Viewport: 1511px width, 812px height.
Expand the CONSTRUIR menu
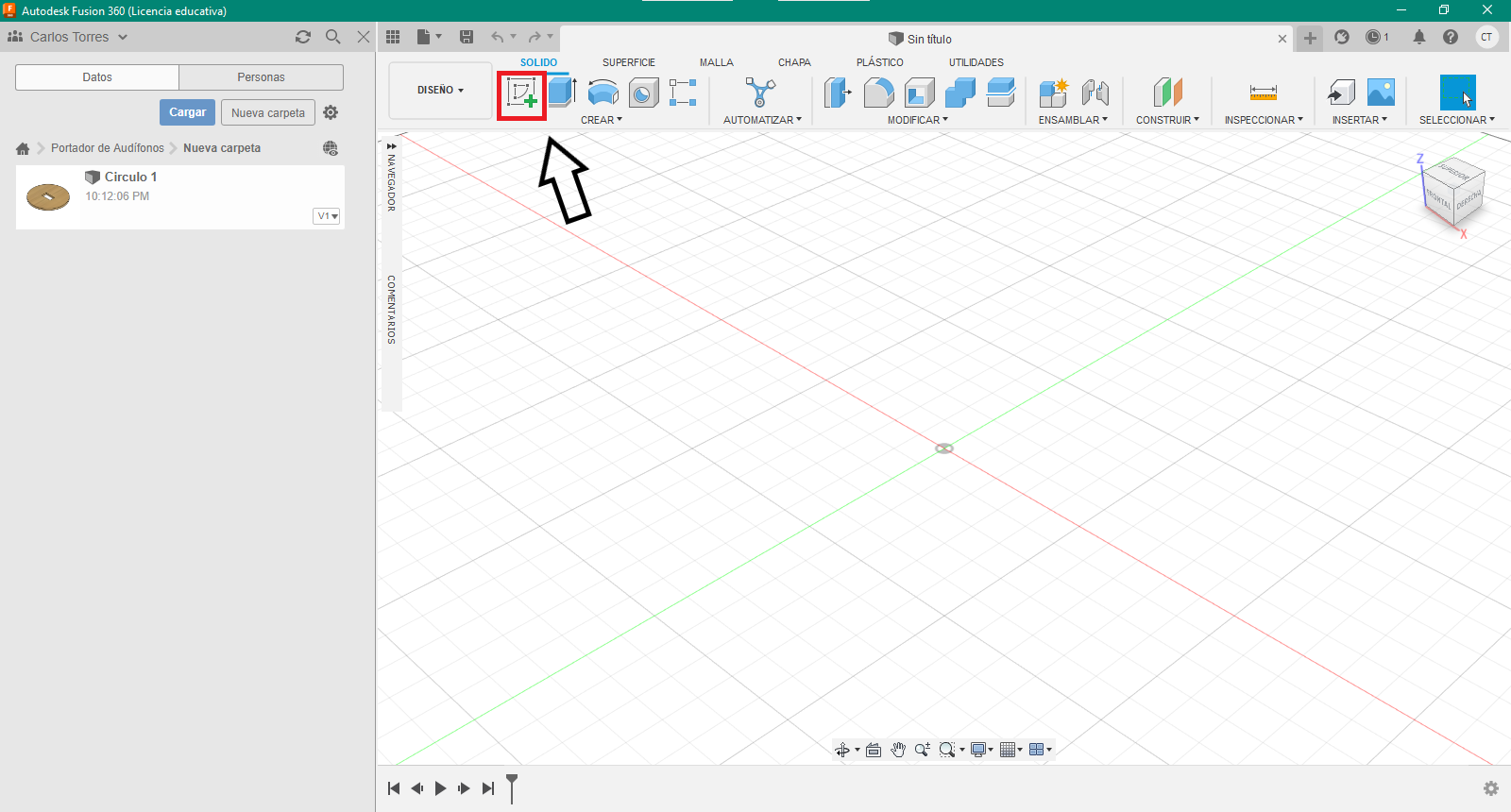pyautogui.click(x=1167, y=120)
